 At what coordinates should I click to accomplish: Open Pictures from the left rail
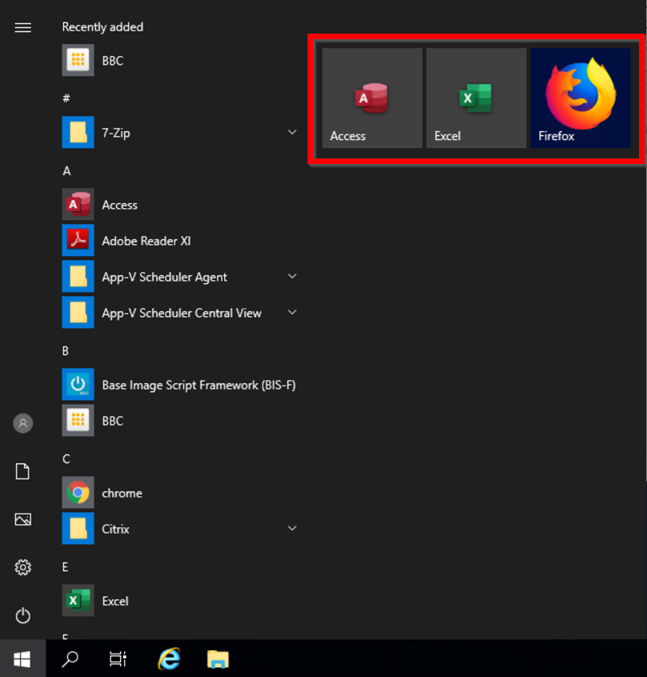(23, 519)
